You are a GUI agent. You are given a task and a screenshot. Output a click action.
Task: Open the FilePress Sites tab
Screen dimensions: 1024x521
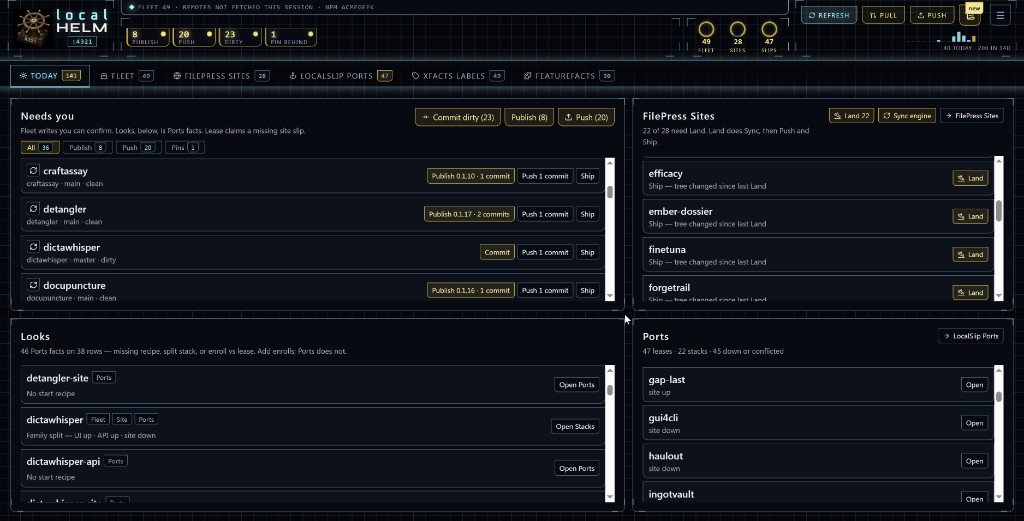221,76
